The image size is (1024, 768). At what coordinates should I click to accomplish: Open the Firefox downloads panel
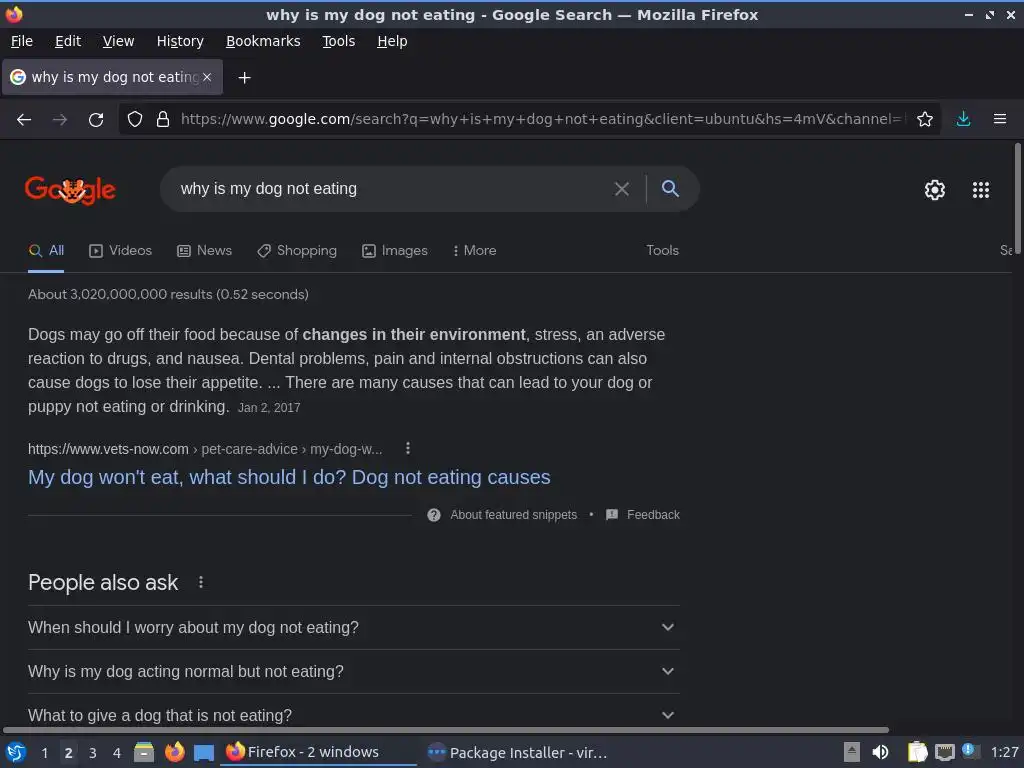pyautogui.click(x=963, y=119)
